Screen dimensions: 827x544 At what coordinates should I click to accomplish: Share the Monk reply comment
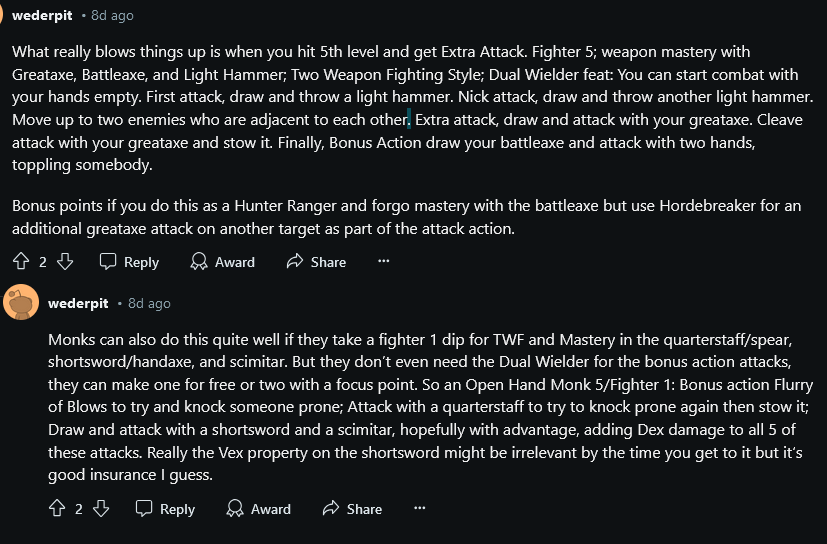coord(352,509)
